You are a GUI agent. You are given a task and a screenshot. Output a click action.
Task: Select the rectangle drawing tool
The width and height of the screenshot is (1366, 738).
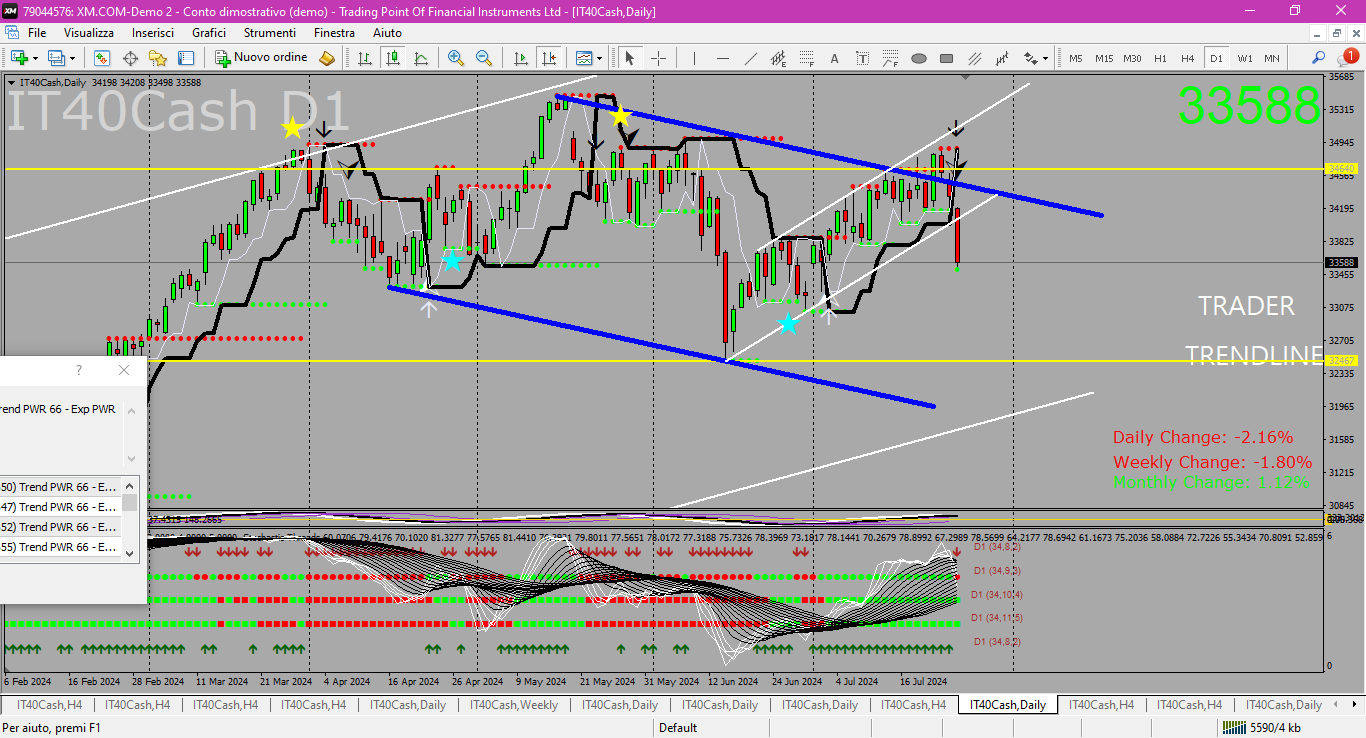[947, 58]
